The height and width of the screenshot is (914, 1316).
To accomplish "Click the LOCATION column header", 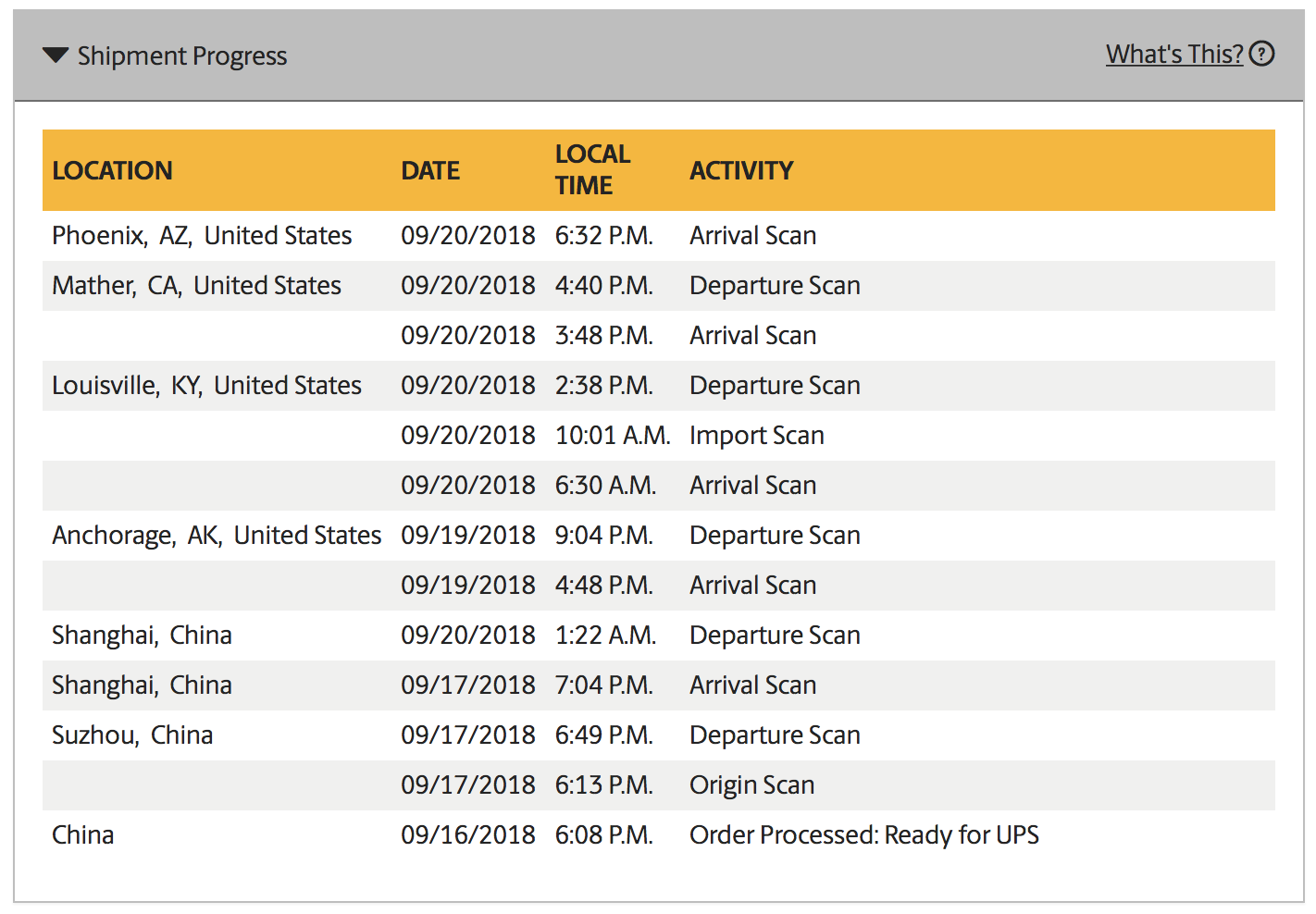I will point(112,171).
